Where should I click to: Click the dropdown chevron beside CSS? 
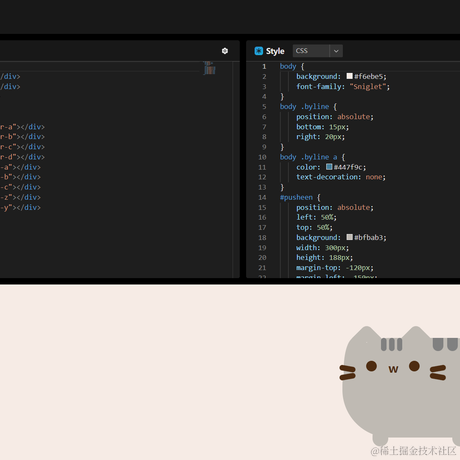click(x=336, y=51)
